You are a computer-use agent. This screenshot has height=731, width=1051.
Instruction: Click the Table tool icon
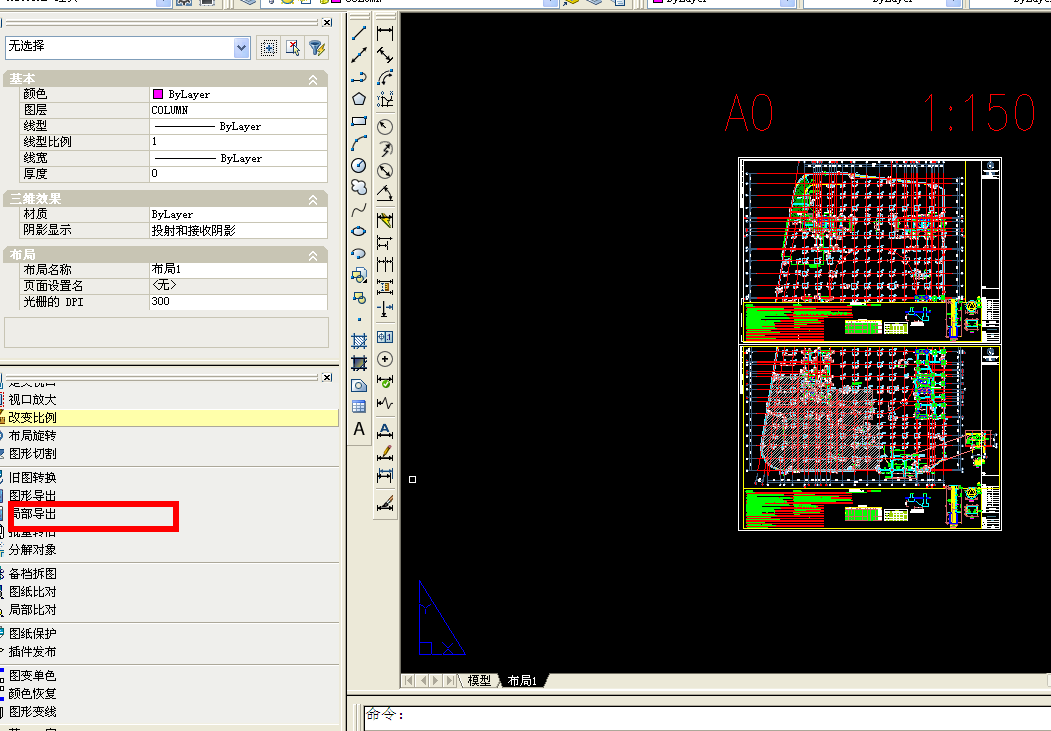click(x=359, y=407)
